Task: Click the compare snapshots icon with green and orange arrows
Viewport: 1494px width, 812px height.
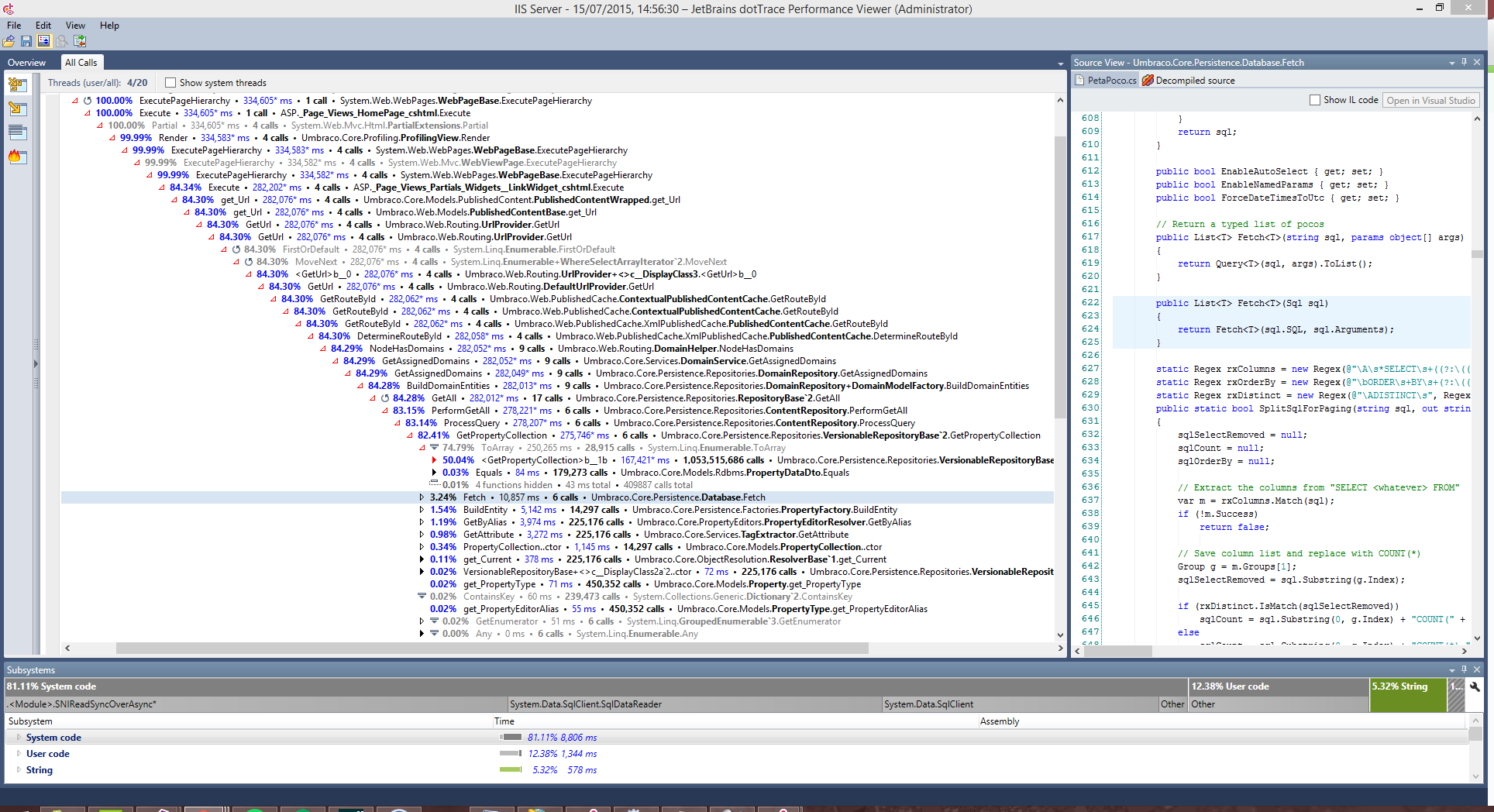Action: click(x=79, y=41)
